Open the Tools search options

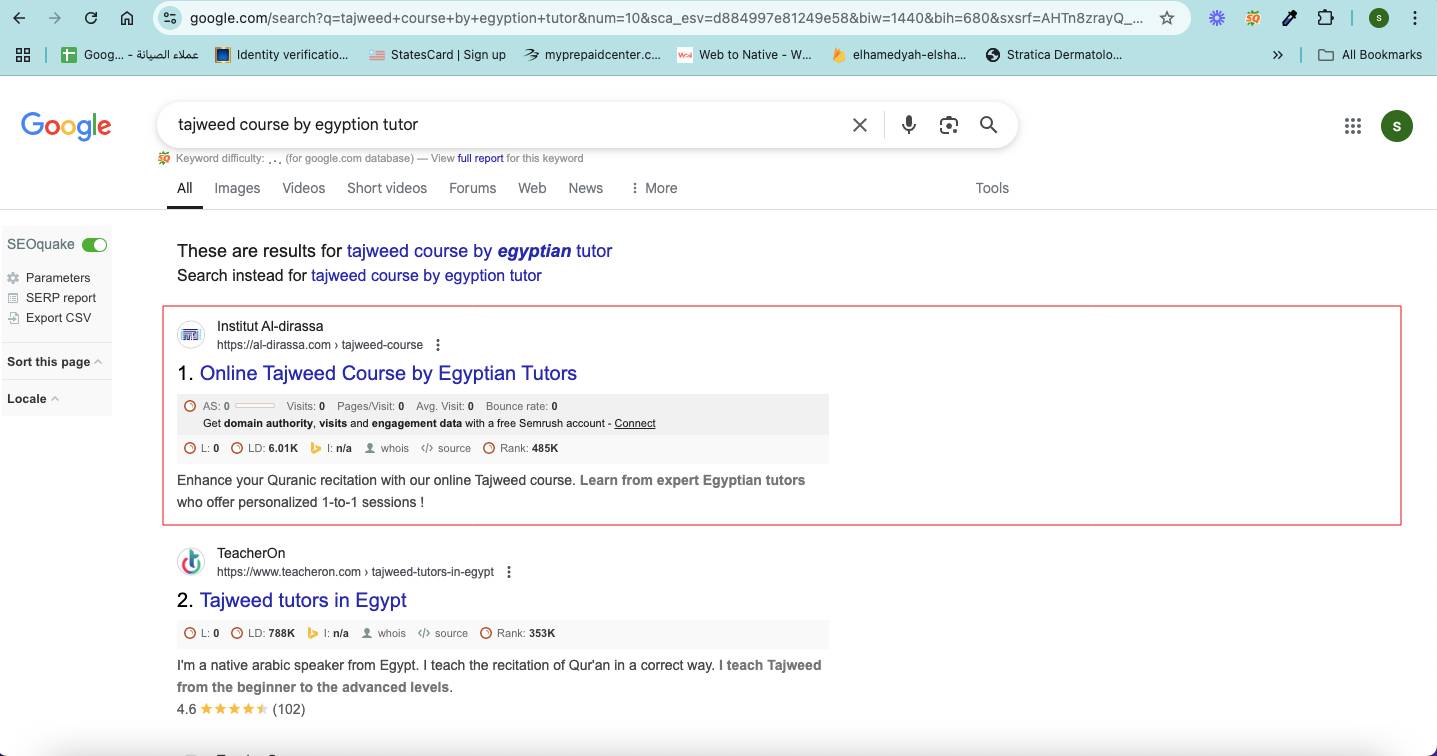tap(992, 188)
